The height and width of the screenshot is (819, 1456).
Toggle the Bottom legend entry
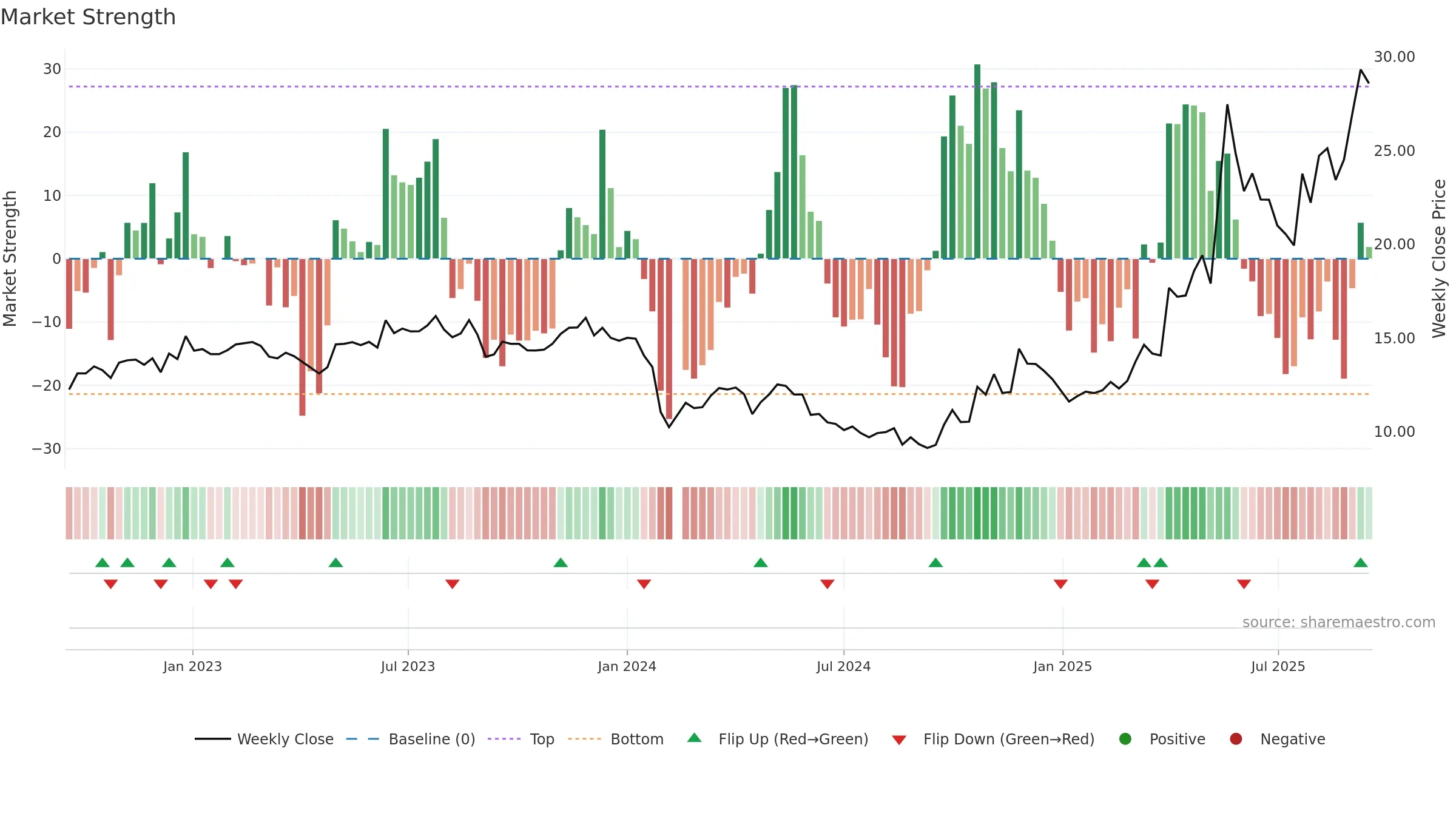tap(616, 739)
